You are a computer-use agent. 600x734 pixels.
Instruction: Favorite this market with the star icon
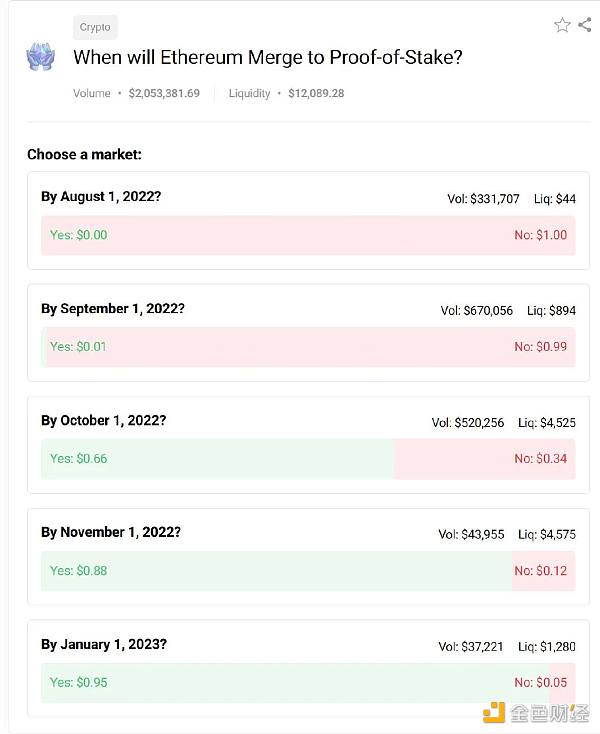(x=562, y=25)
